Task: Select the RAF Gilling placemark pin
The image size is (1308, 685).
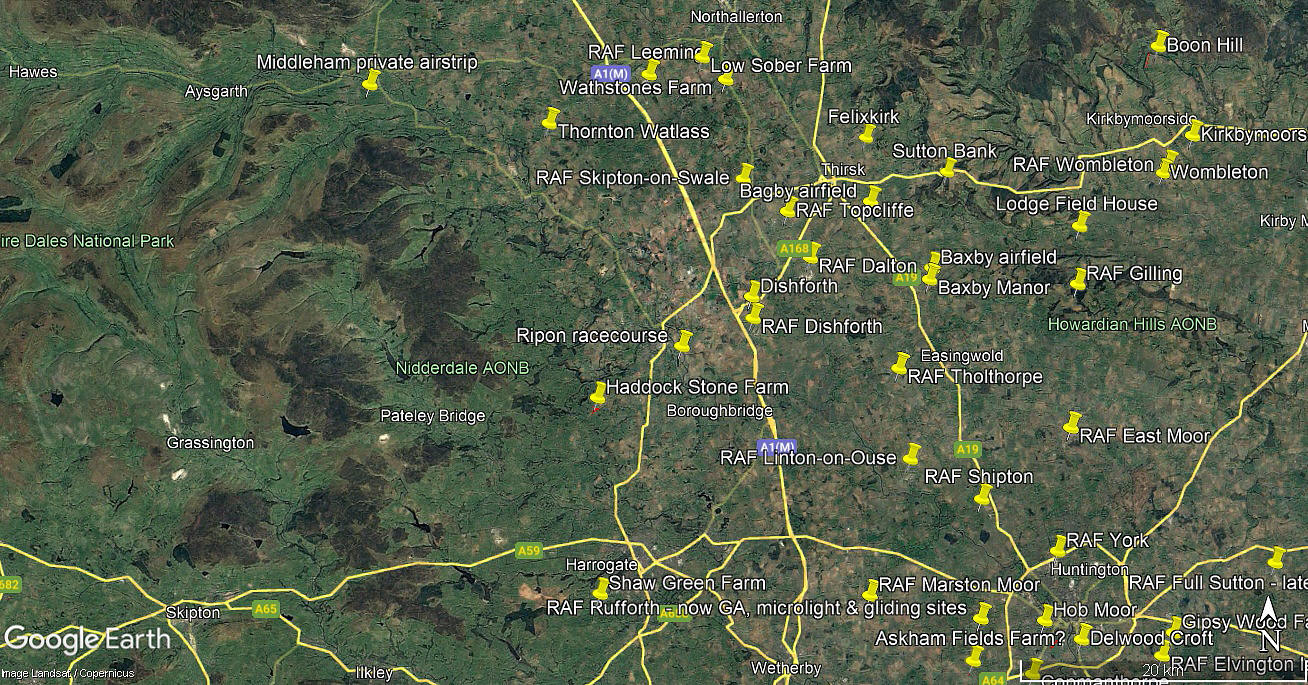Action: (x=1079, y=280)
